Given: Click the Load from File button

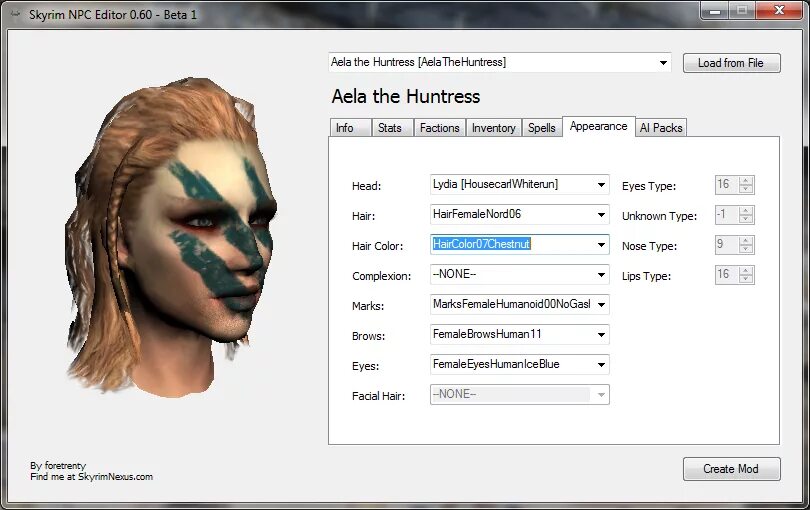Looking at the screenshot, I should pyautogui.click(x=731, y=63).
